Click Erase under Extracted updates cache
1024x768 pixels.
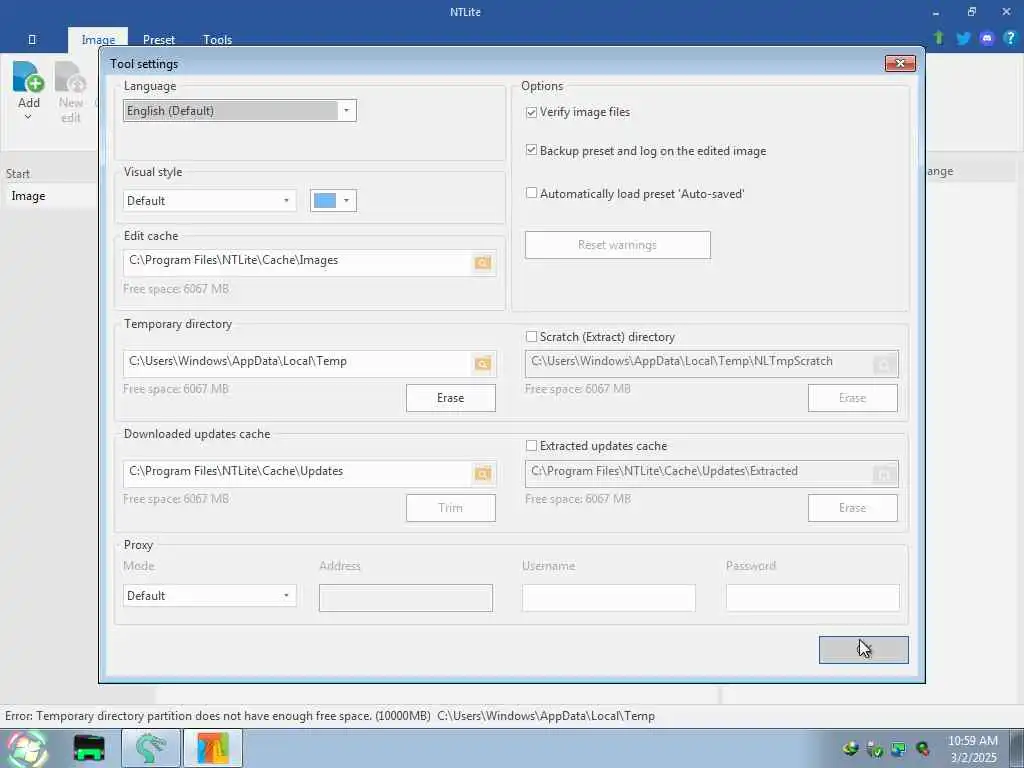[852, 507]
